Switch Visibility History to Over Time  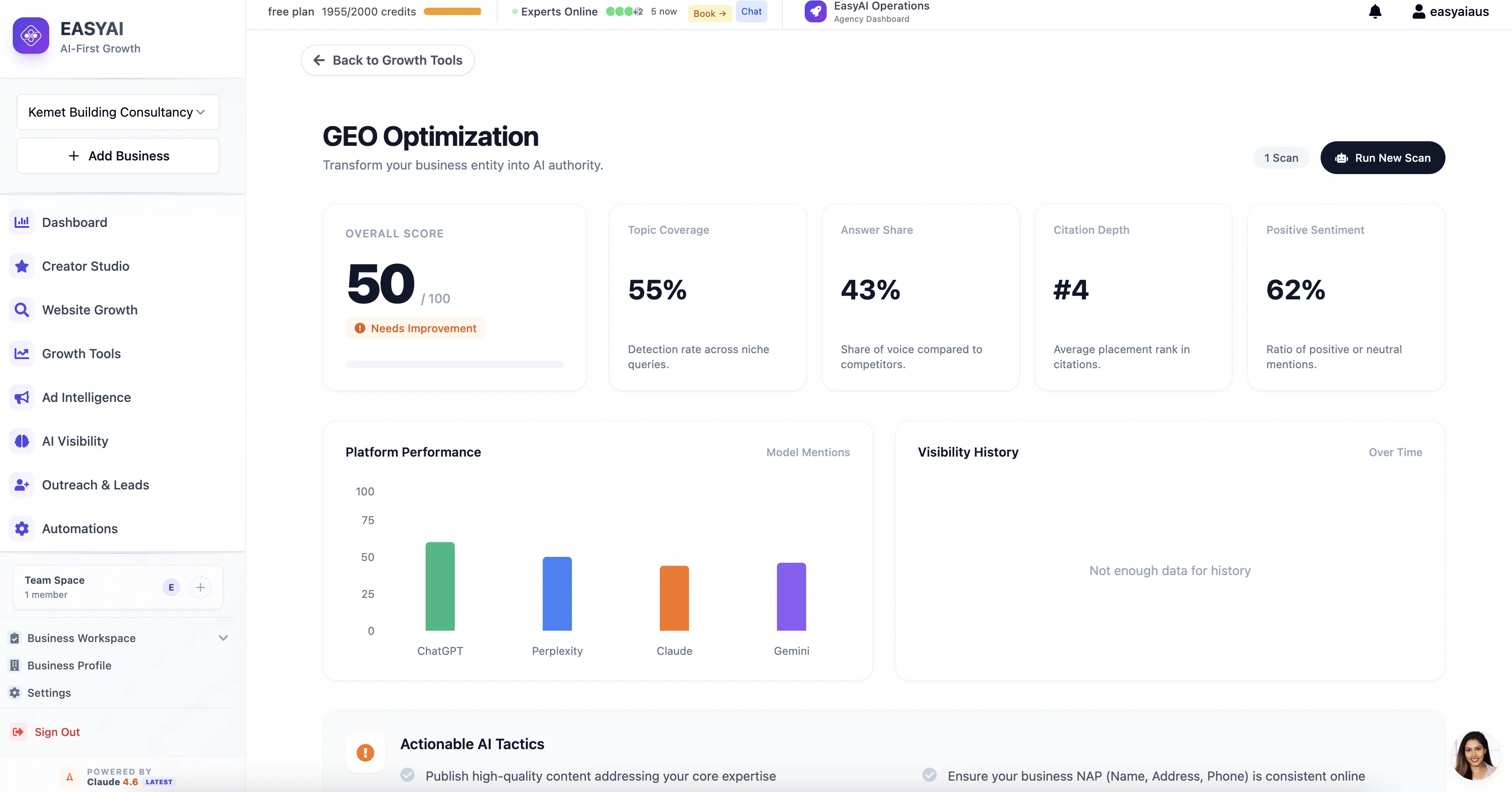pos(1395,452)
